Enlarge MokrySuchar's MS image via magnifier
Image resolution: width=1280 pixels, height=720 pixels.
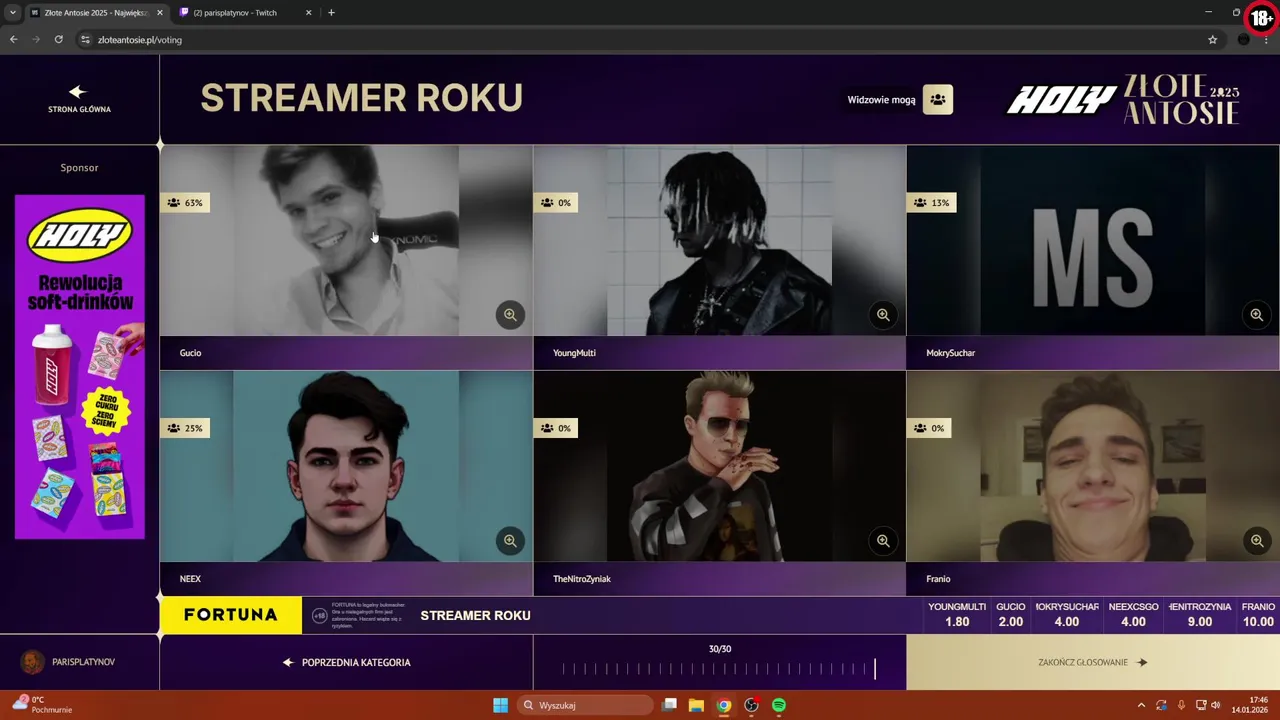click(1257, 315)
